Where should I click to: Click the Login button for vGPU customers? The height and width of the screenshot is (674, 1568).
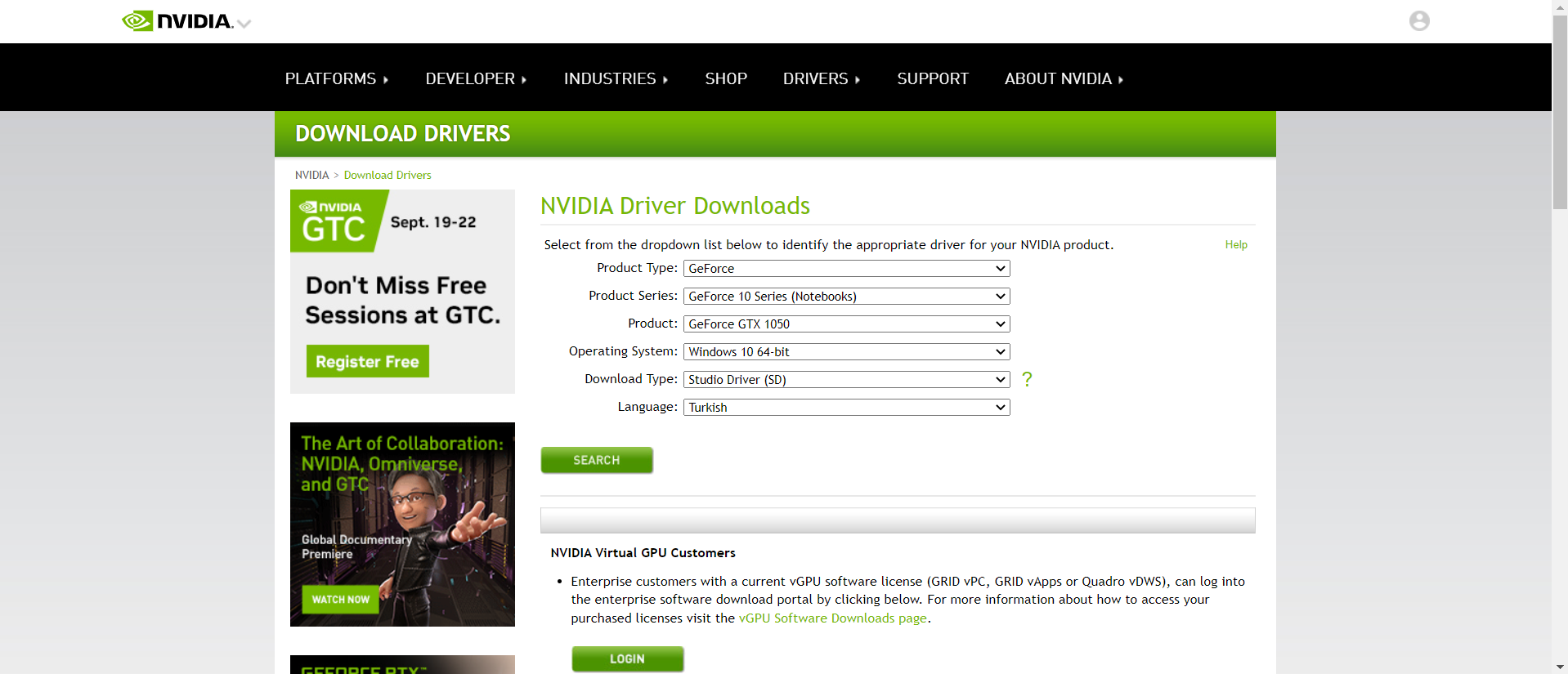pos(627,658)
